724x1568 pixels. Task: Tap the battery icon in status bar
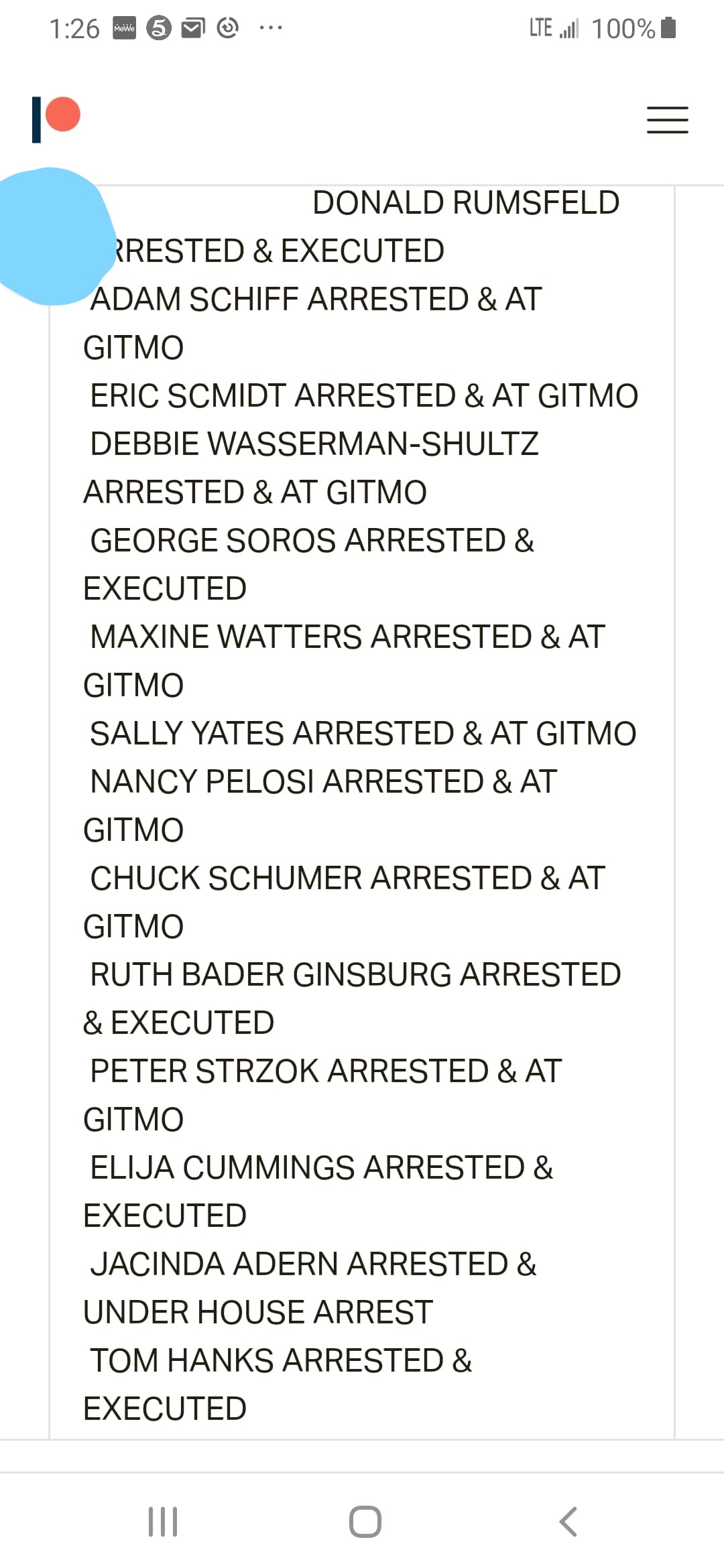click(668, 28)
